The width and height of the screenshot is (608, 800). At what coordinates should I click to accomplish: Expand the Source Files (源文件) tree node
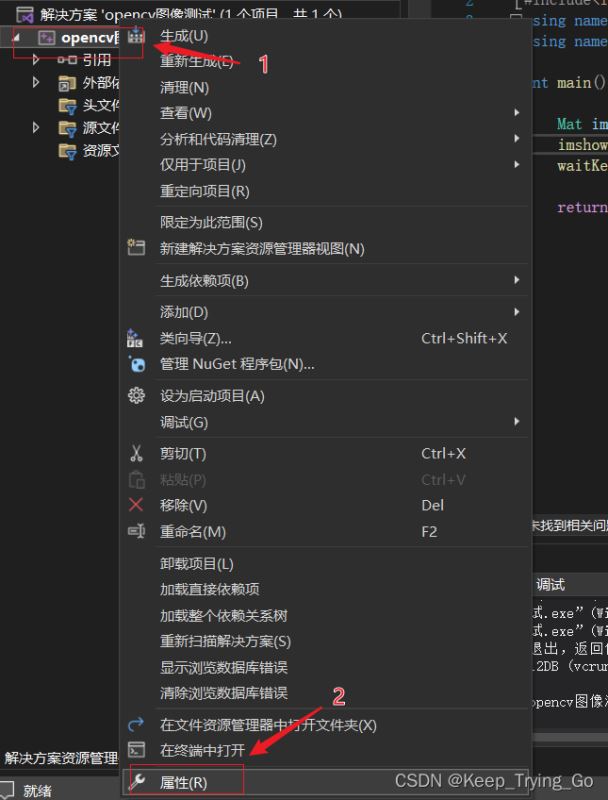37,128
